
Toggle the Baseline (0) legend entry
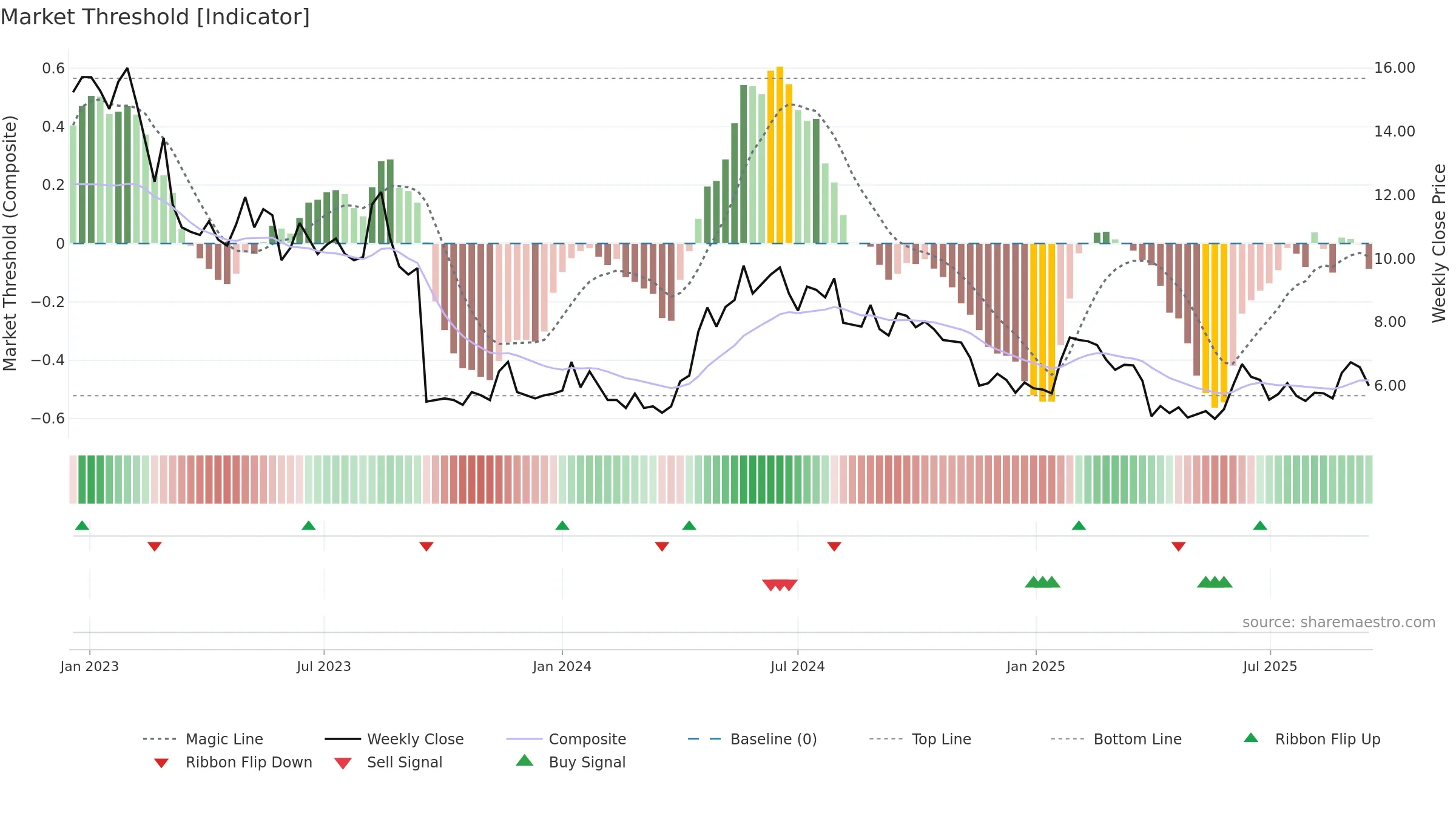[x=752, y=739]
